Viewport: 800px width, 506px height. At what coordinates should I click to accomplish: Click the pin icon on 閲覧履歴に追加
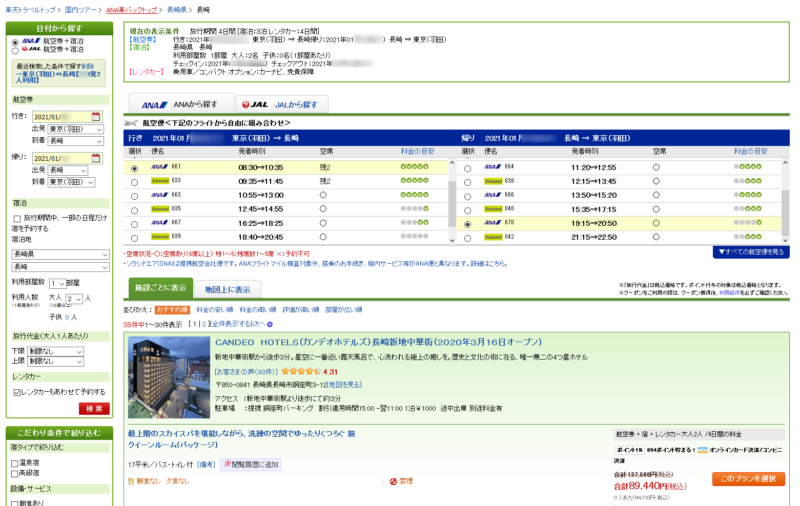point(228,464)
